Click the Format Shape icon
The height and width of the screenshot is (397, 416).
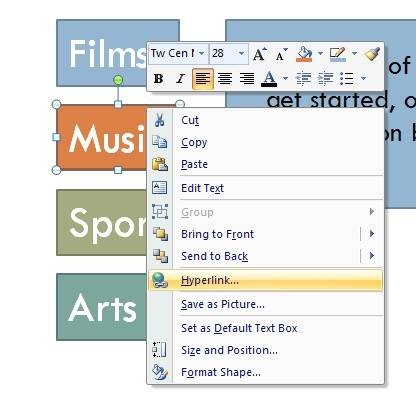(x=160, y=372)
